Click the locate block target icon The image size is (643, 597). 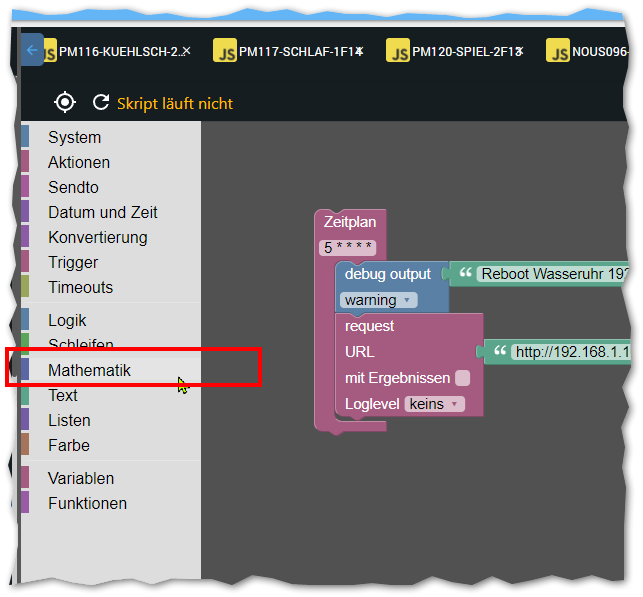point(65,102)
